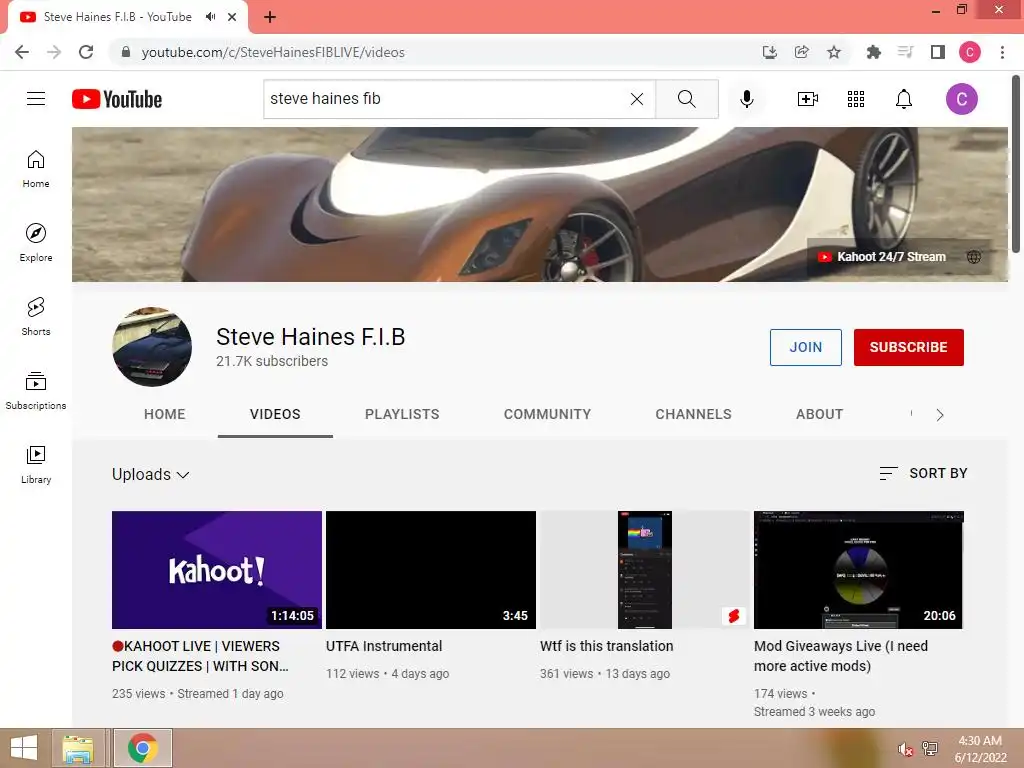Click the page vertical scrollbar
The image size is (1024, 768).
click(x=1016, y=163)
